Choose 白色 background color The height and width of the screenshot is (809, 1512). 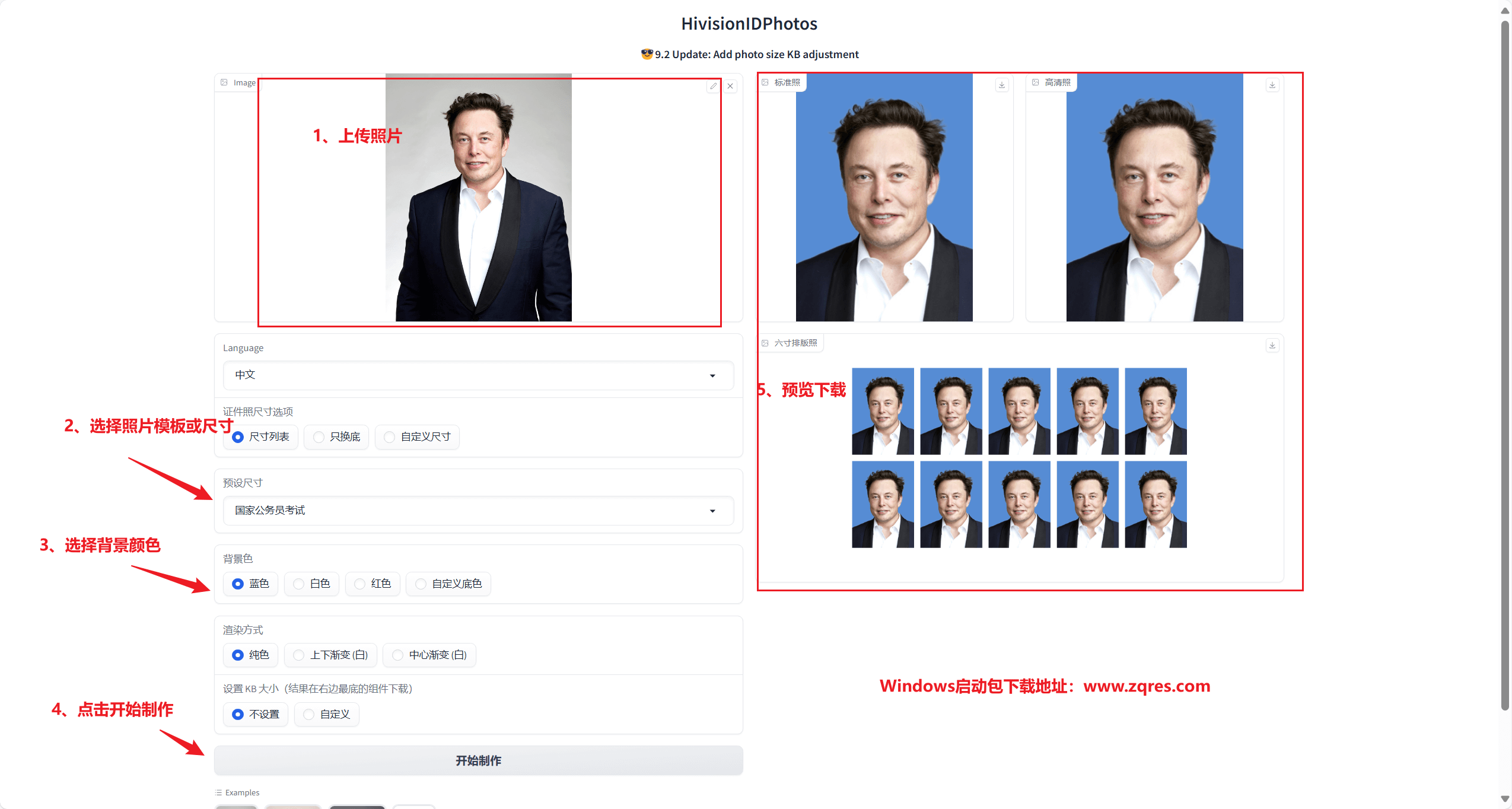[x=311, y=584]
